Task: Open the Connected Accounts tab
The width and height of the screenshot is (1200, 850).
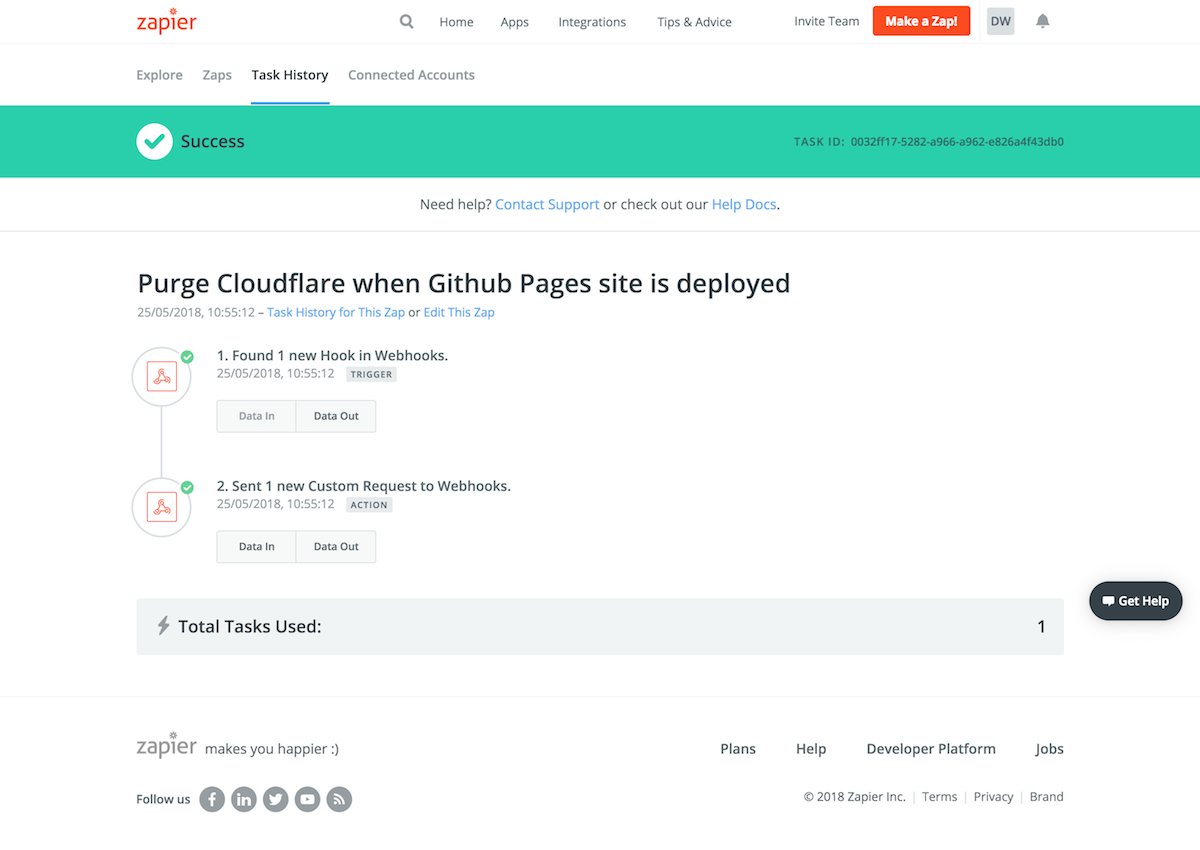Action: pos(411,75)
